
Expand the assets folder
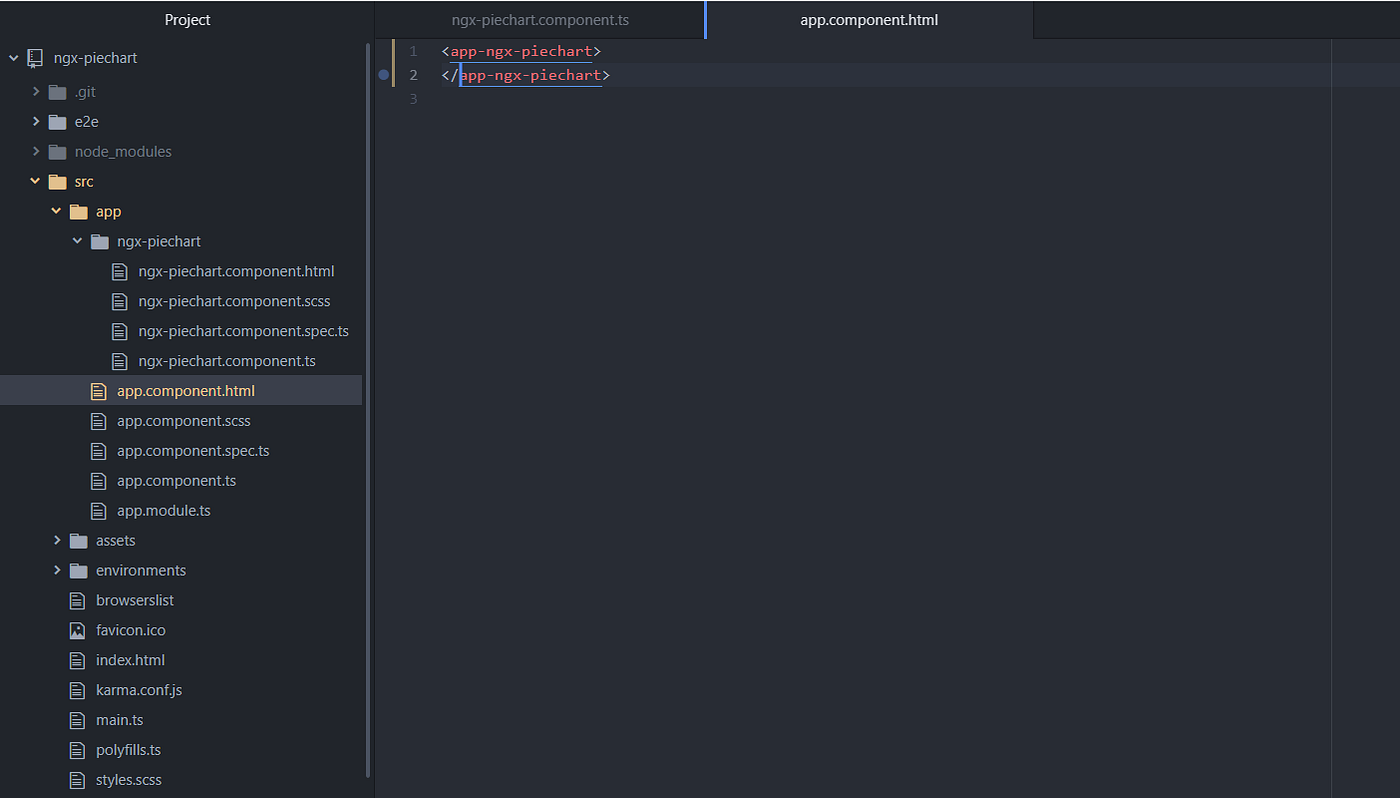57,540
